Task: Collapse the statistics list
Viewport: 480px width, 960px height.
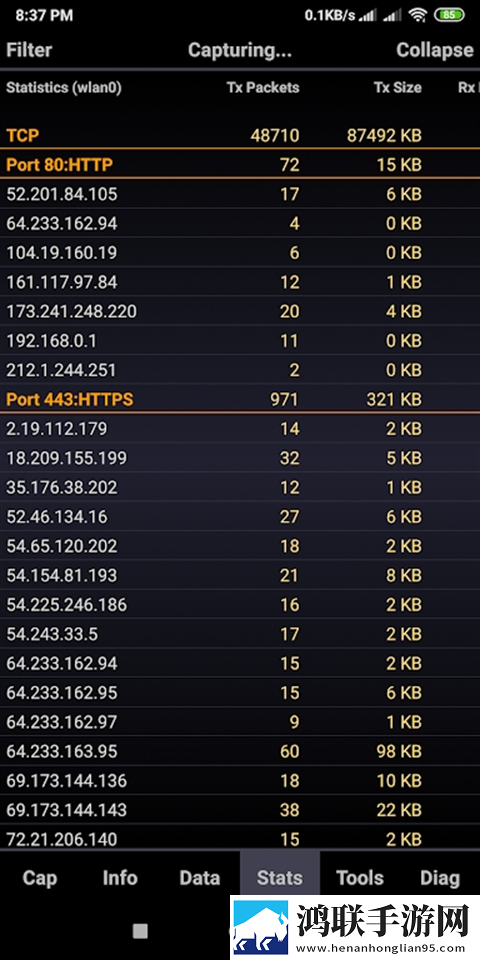Action: tap(435, 50)
